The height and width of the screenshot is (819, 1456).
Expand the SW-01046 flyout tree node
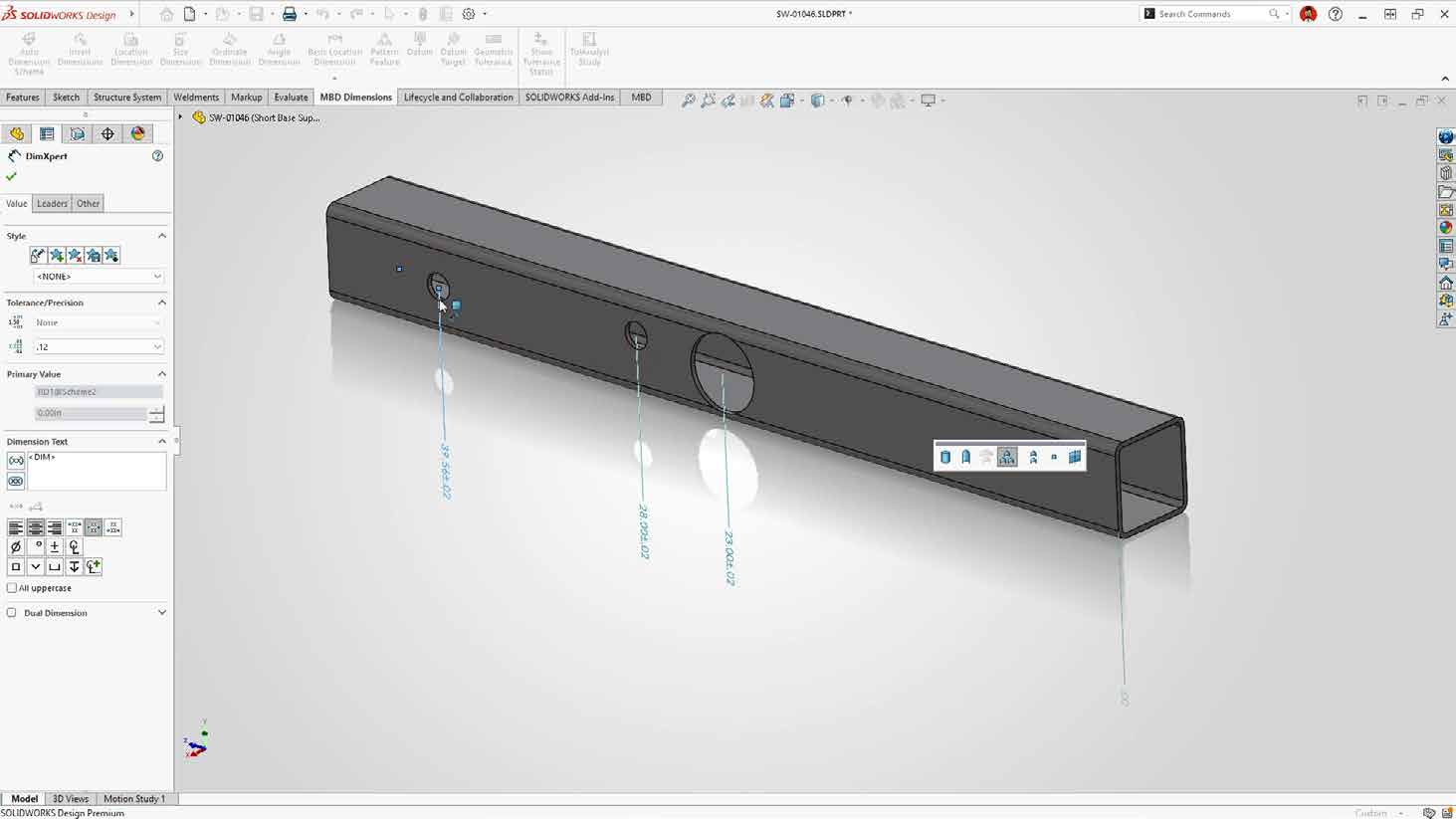point(180,117)
